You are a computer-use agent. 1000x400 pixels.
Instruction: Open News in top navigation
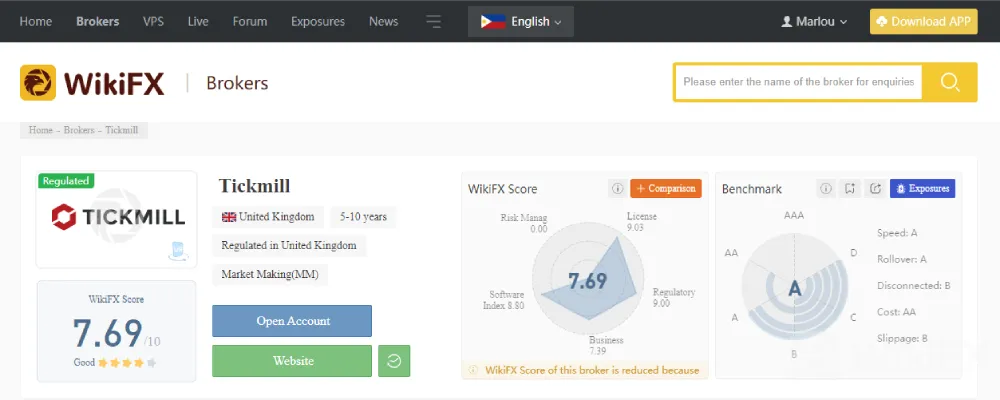pyautogui.click(x=383, y=22)
